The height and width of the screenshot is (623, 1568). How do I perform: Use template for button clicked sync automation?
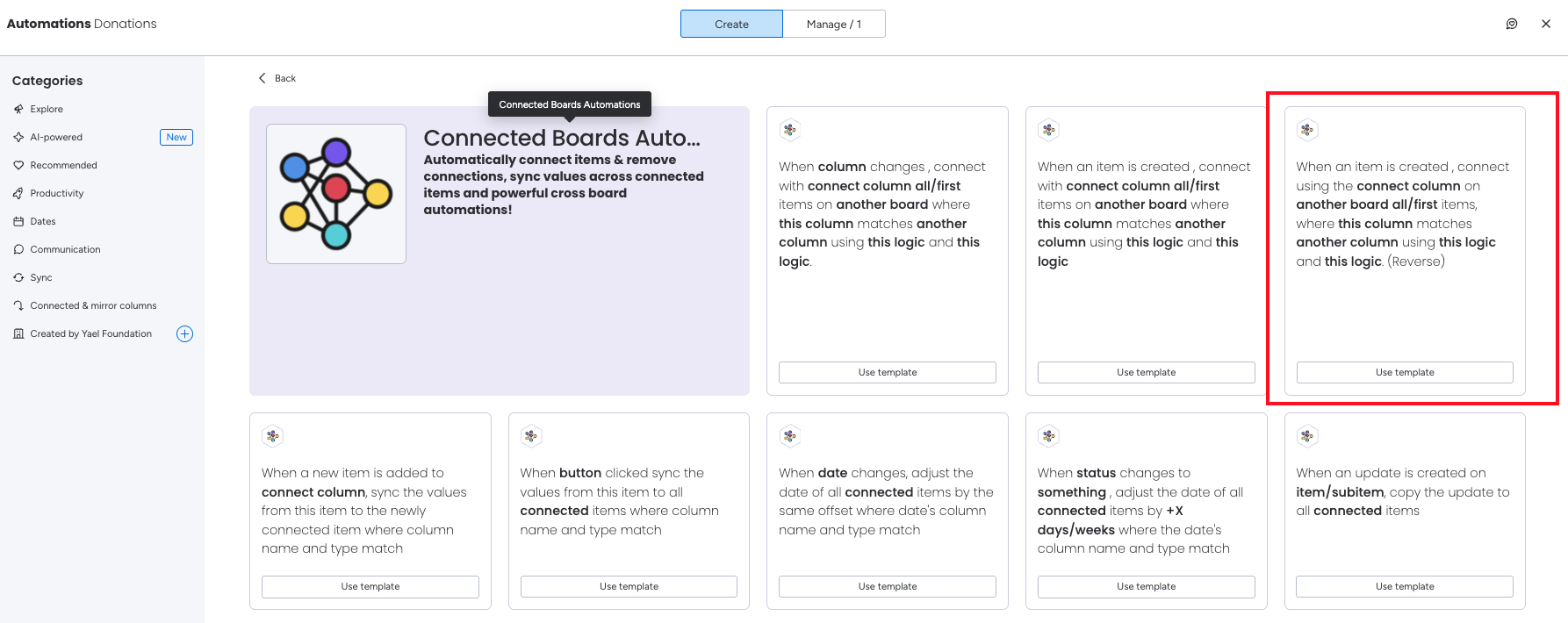pos(629,586)
